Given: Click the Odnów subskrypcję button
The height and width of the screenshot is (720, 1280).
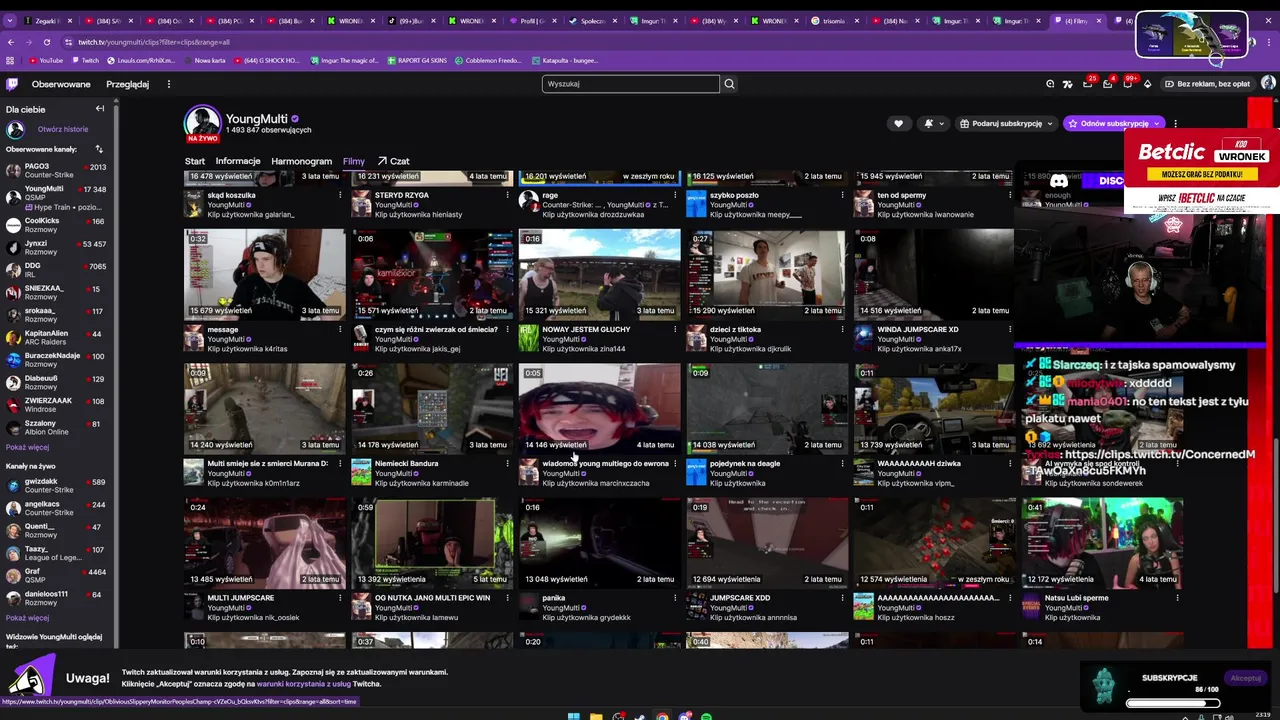Looking at the screenshot, I should point(1114,124).
